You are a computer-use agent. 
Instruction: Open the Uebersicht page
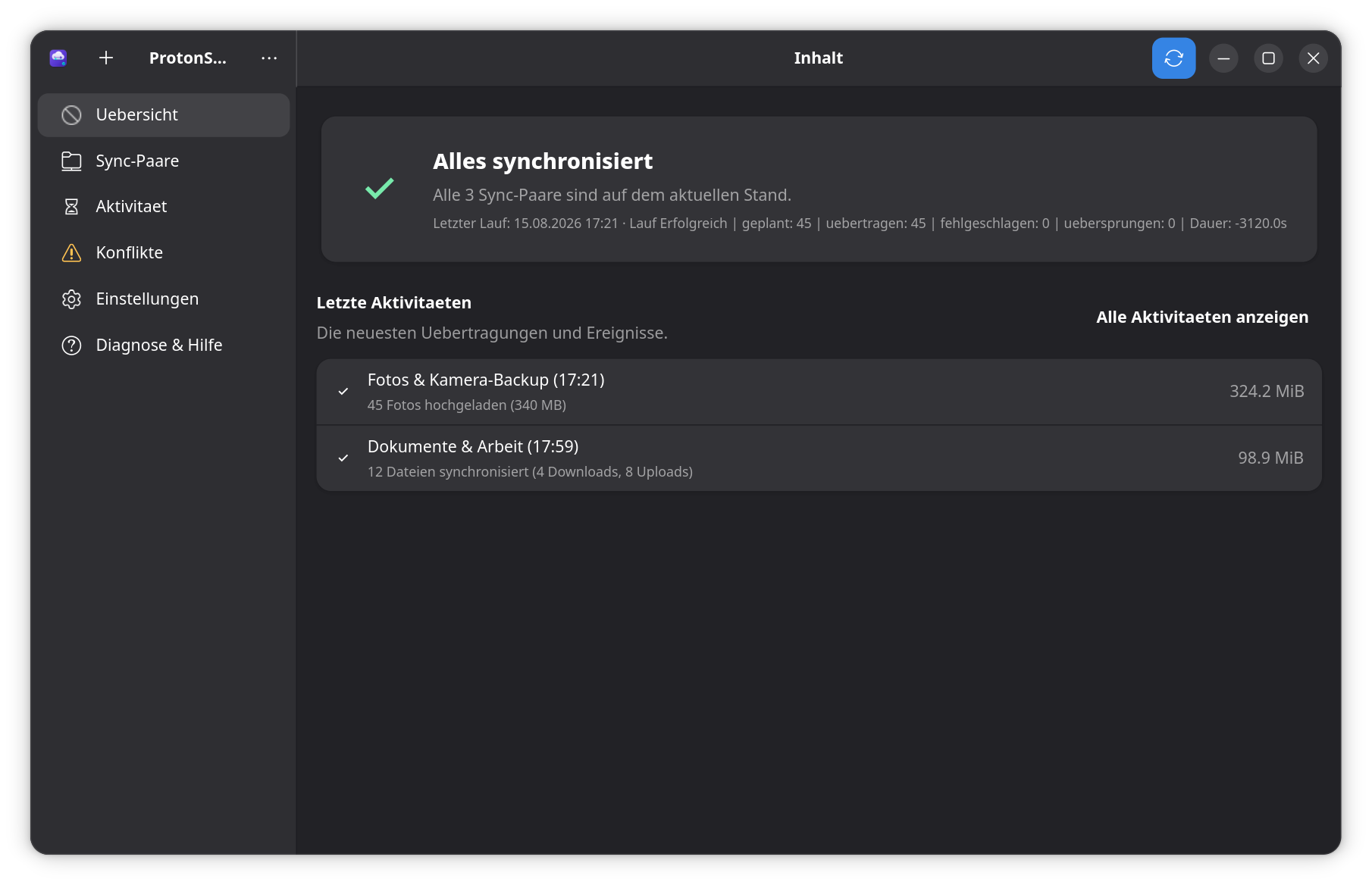[x=164, y=115]
